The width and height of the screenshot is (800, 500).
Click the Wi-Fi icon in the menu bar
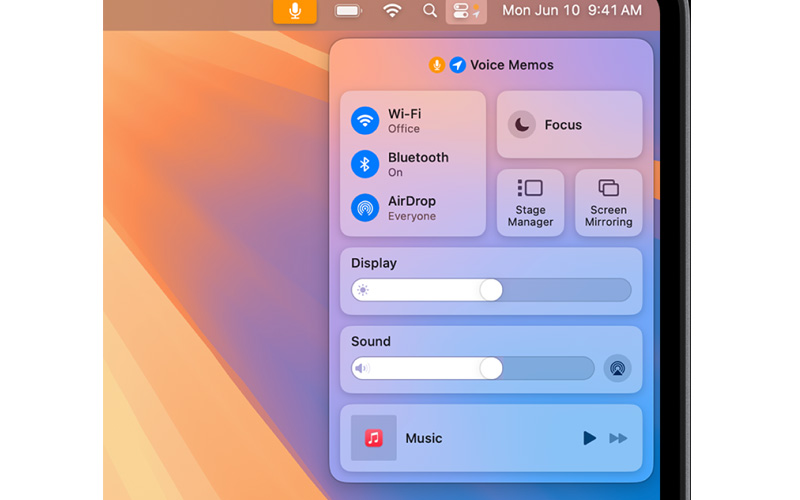[392, 11]
